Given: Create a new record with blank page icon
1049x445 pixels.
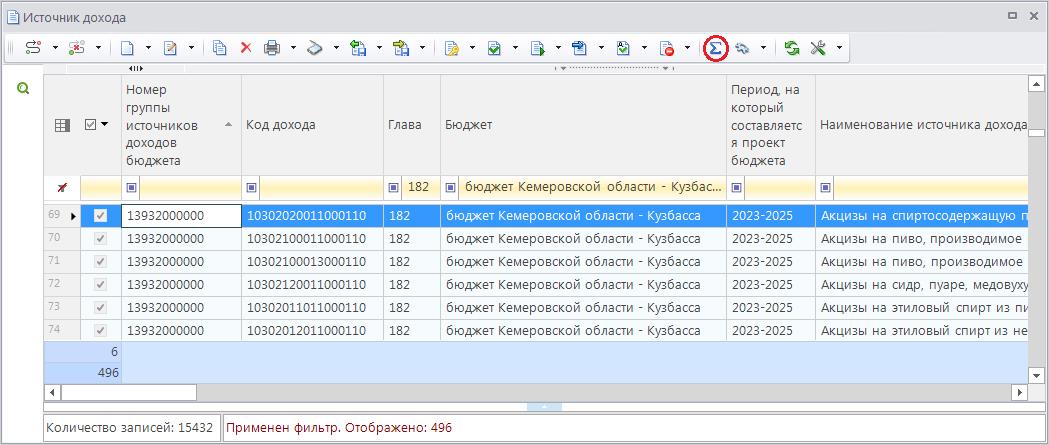Looking at the screenshot, I should [x=127, y=48].
